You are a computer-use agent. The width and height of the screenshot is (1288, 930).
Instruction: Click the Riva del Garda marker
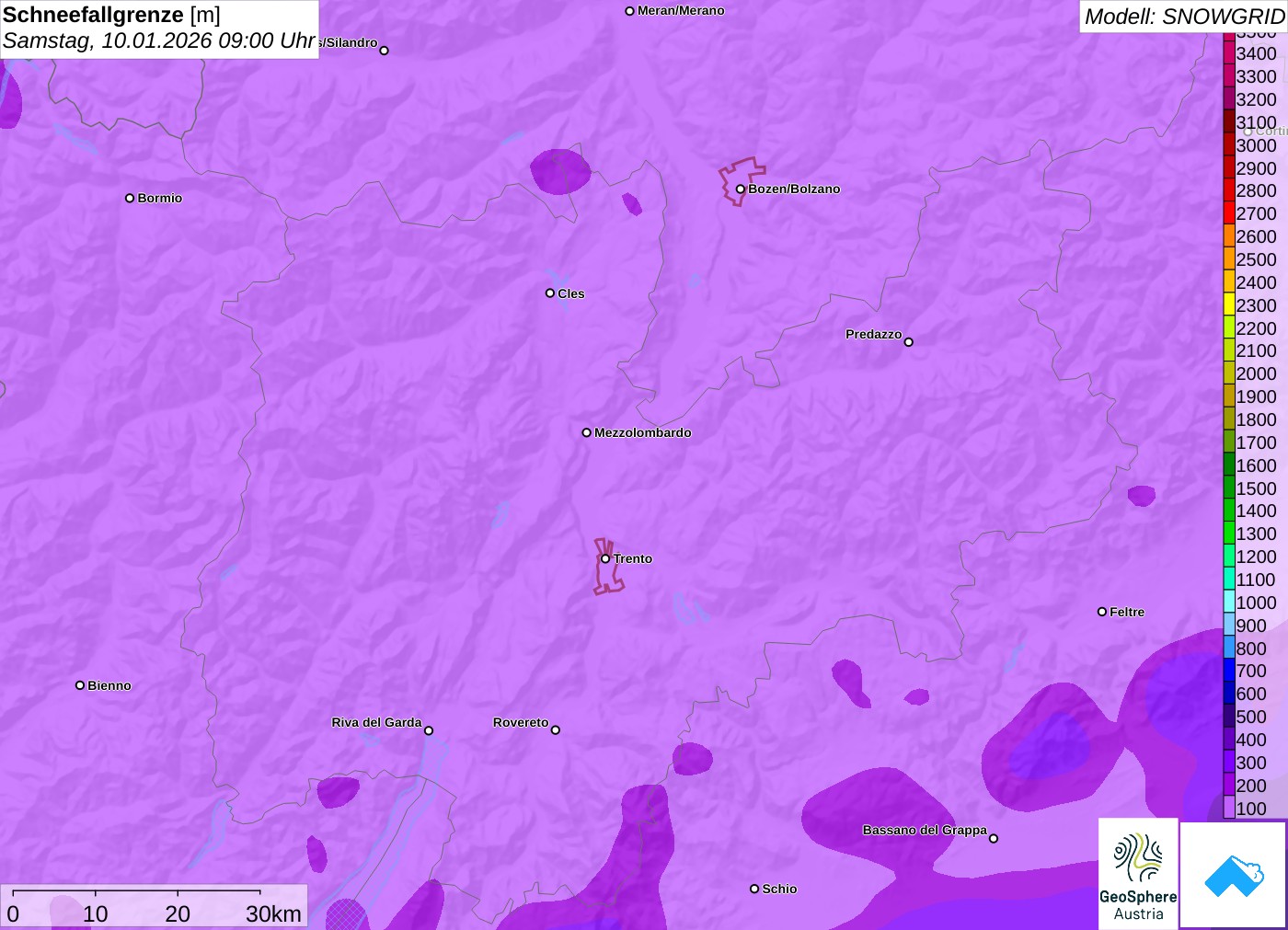tap(429, 730)
